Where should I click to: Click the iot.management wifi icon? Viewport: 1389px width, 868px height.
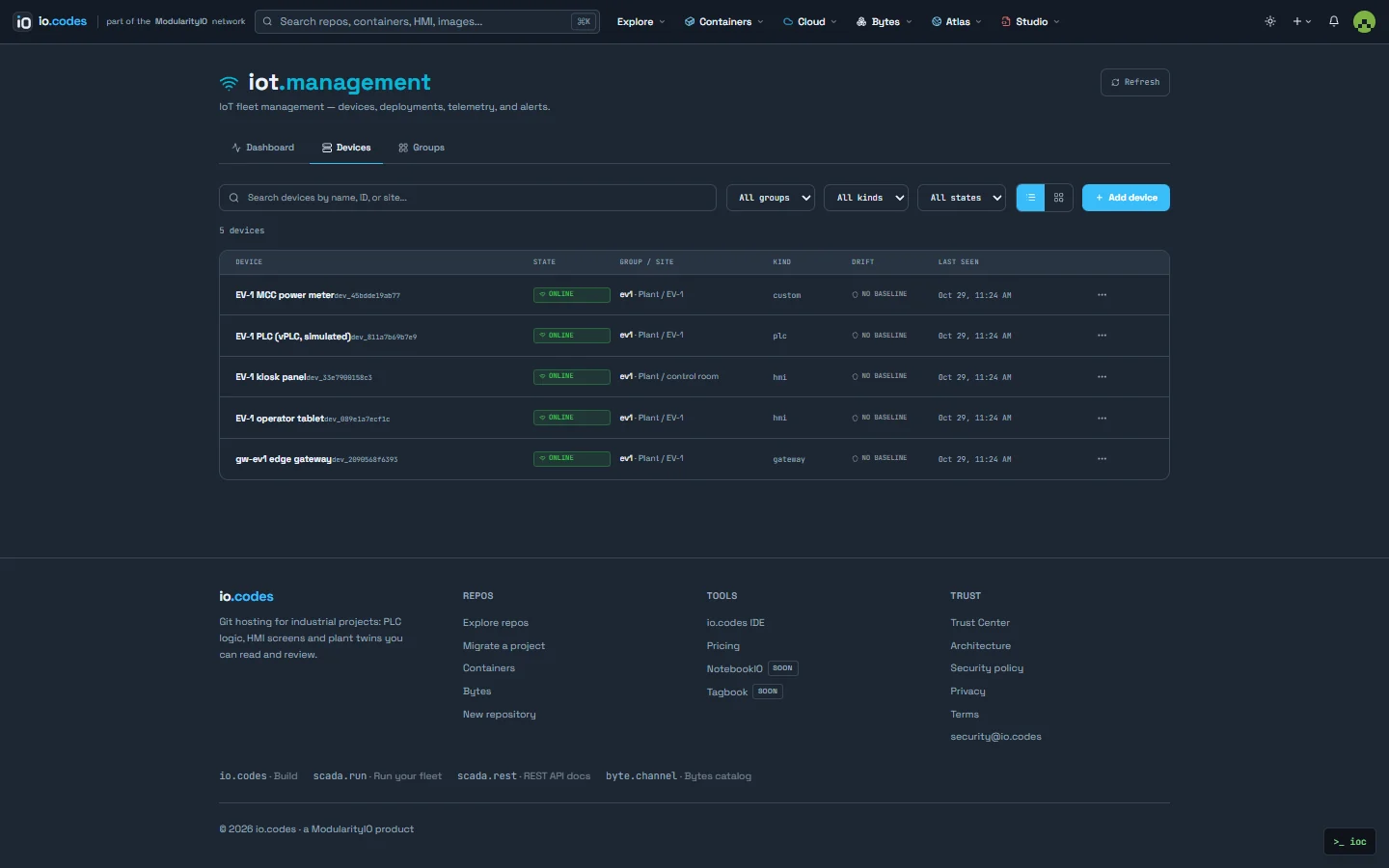point(229,83)
